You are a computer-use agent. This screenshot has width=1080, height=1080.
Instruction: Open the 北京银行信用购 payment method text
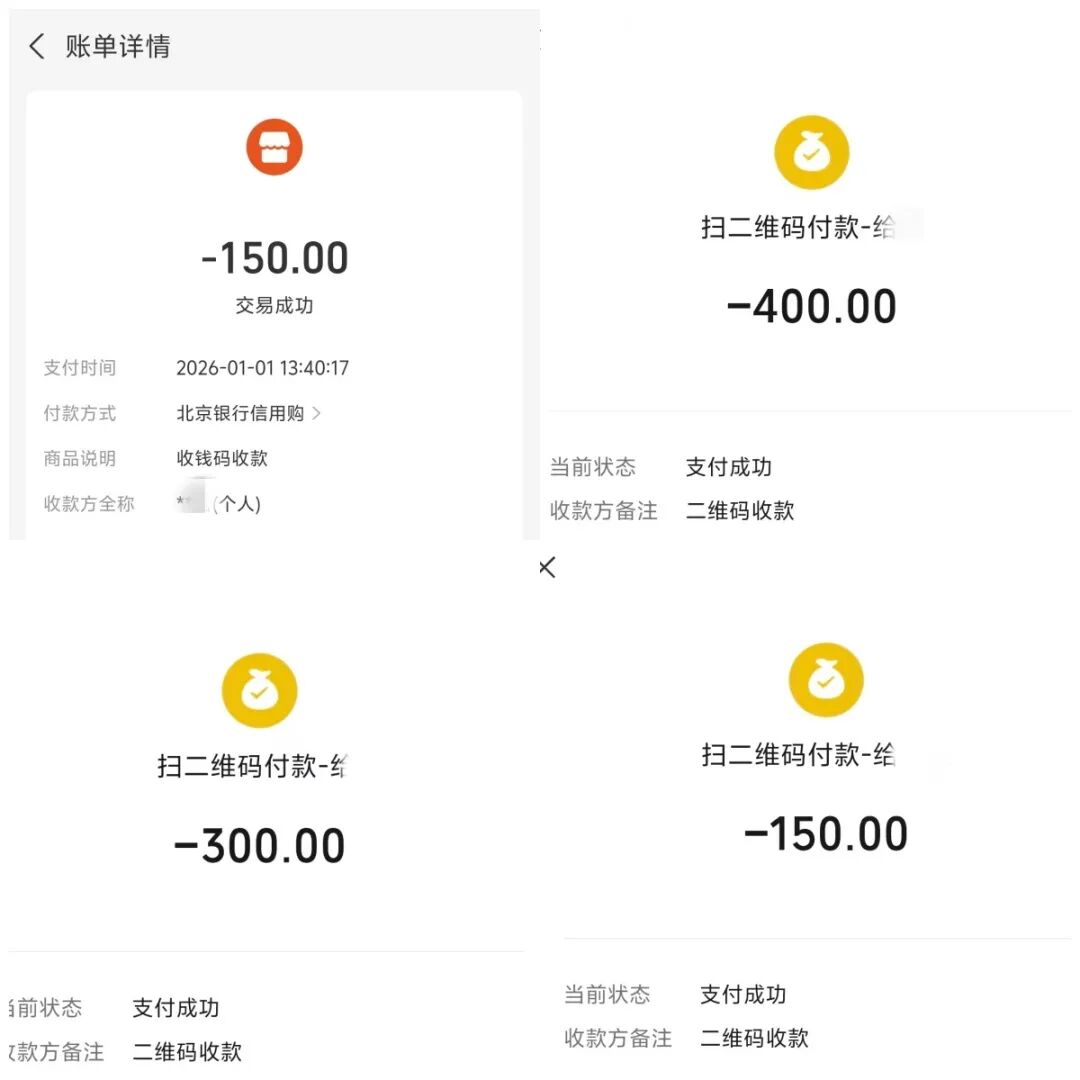coord(240,413)
